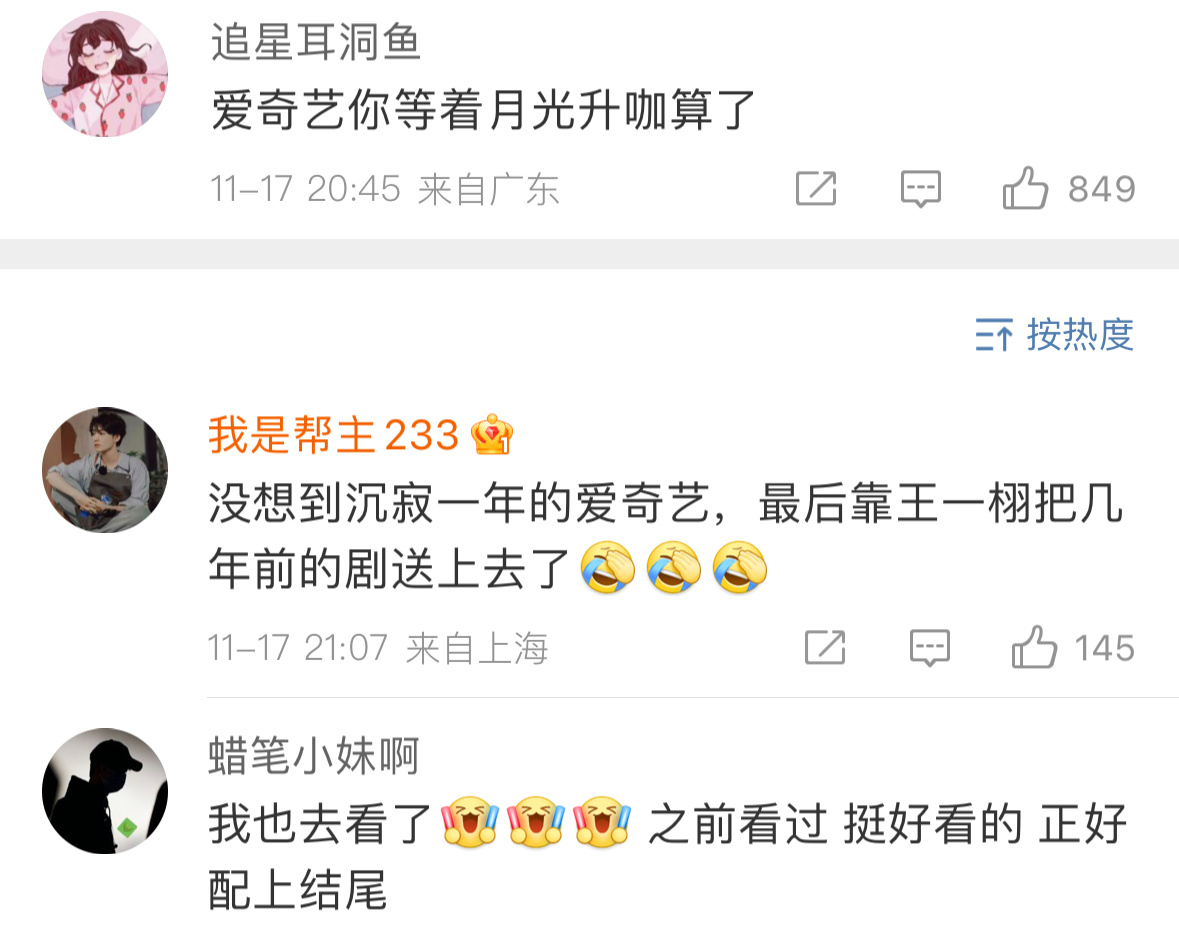Tap the 145 like count

1105,648
